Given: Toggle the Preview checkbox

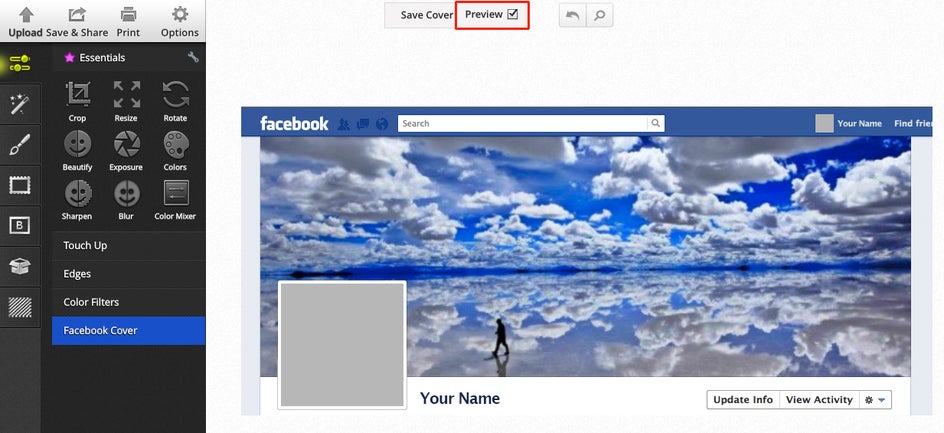Looking at the screenshot, I should [512, 14].
